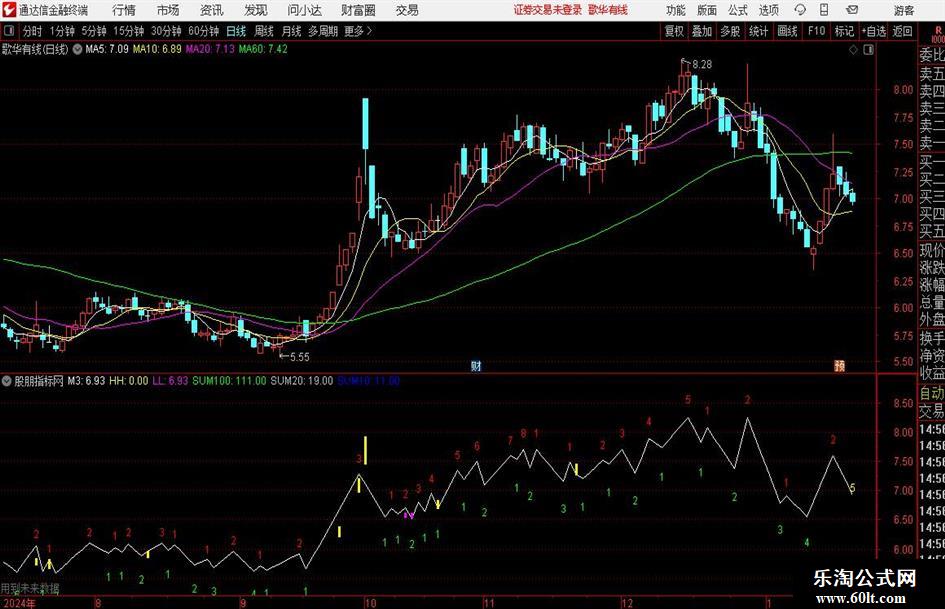The image size is (945, 609).
Task: Switch to 5分钟 chart period
Action: pyautogui.click(x=93, y=31)
